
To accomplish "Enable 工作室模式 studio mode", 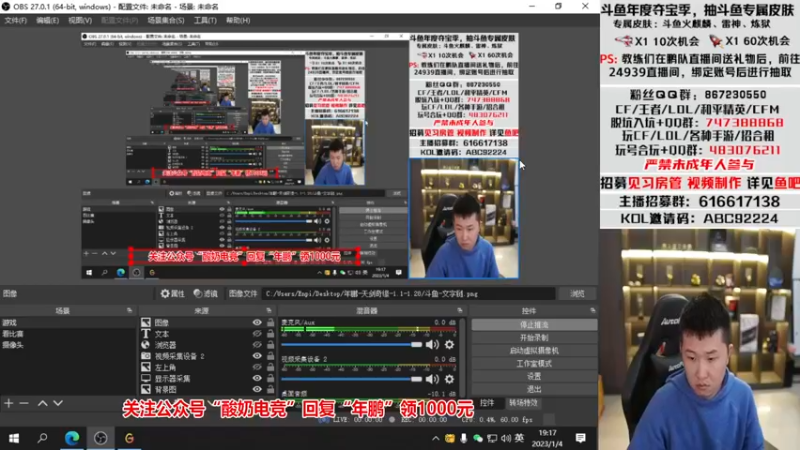I will pos(534,363).
